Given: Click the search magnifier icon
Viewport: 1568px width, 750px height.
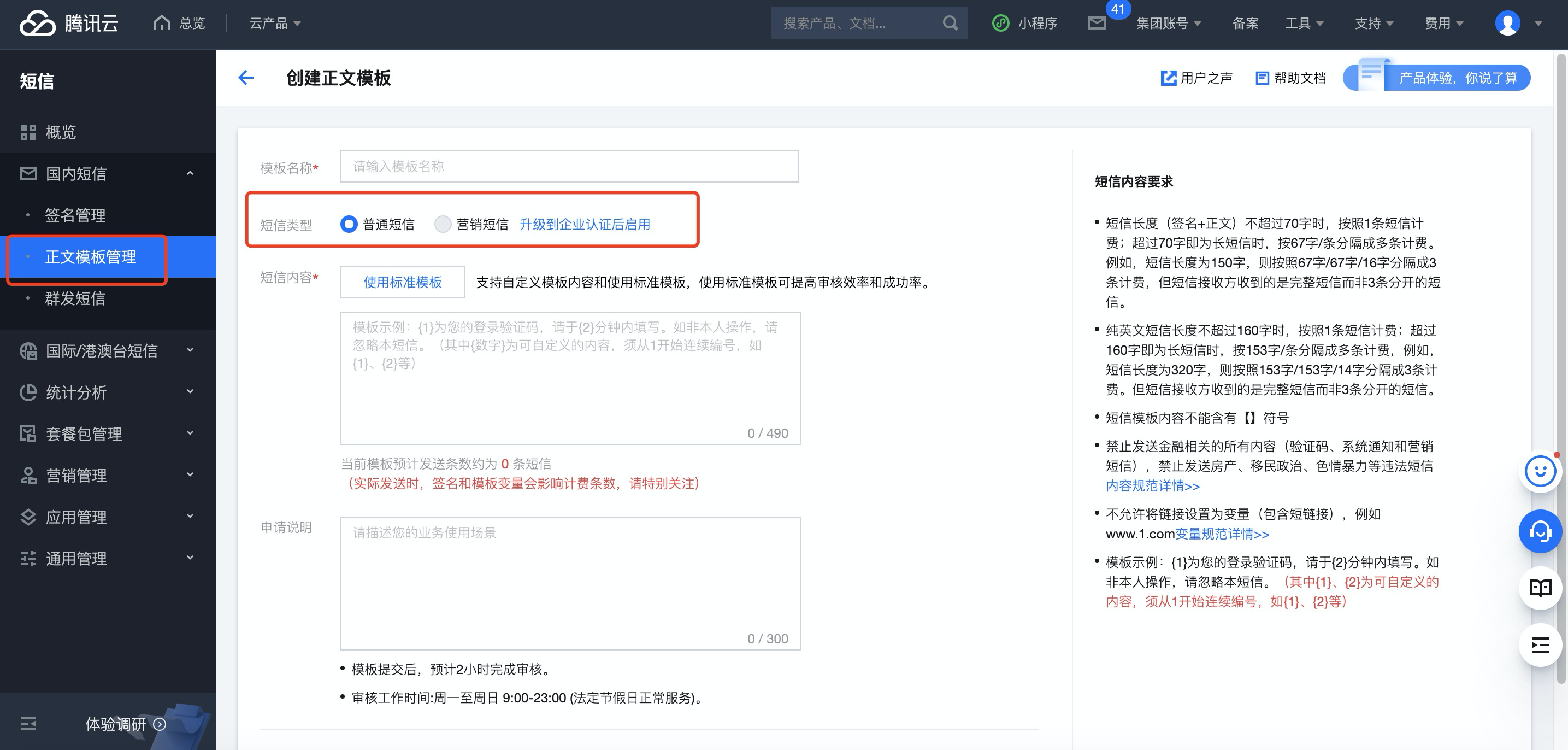Looking at the screenshot, I should (950, 23).
